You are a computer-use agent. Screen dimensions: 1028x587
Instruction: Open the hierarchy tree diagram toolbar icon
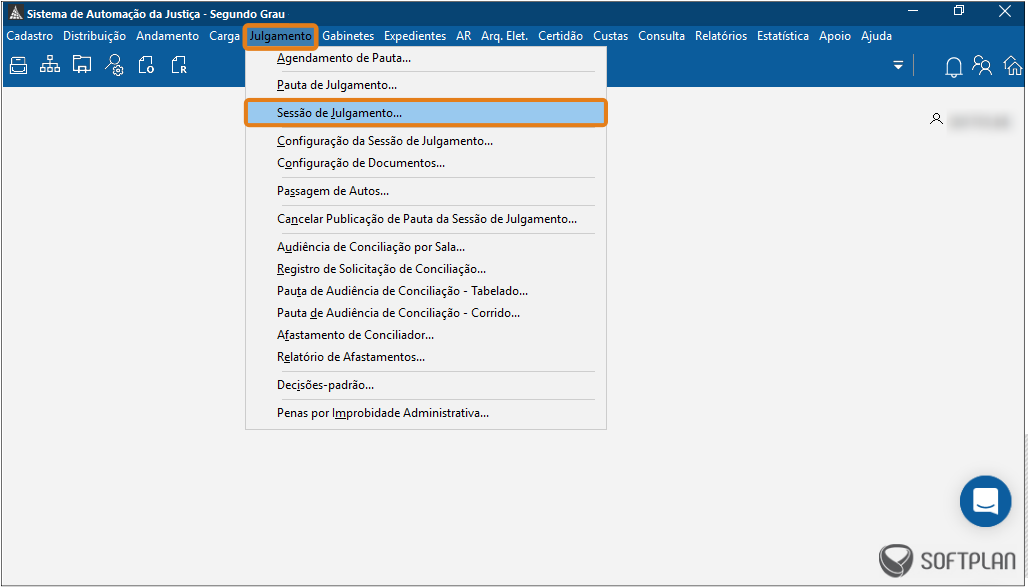click(50, 65)
